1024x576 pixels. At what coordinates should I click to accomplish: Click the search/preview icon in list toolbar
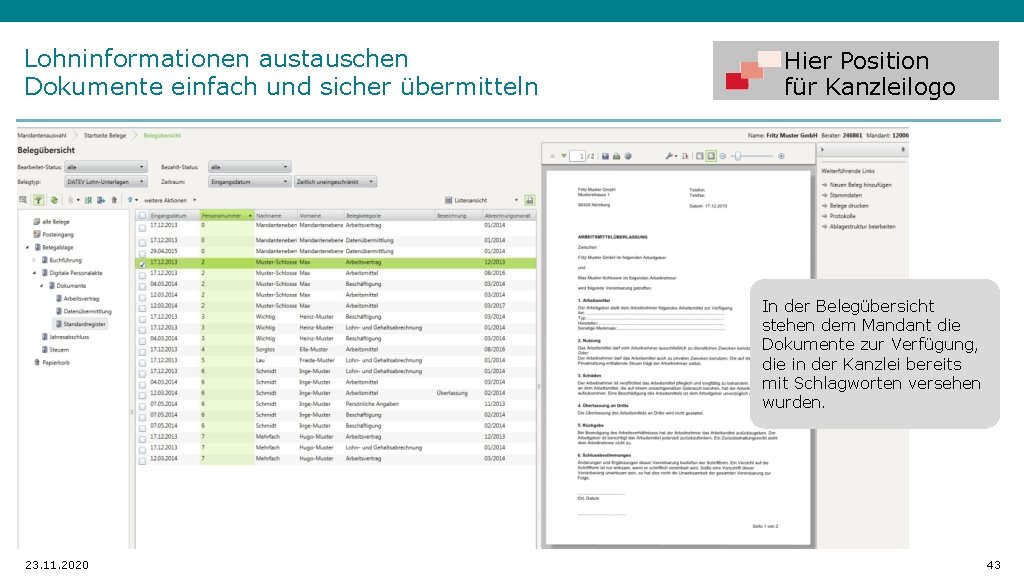coord(23,200)
